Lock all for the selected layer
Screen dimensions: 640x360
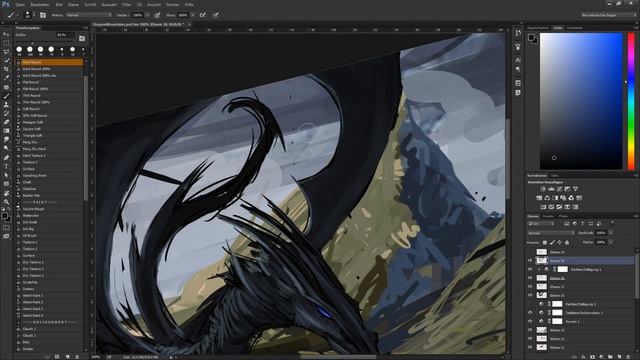pos(567,242)
